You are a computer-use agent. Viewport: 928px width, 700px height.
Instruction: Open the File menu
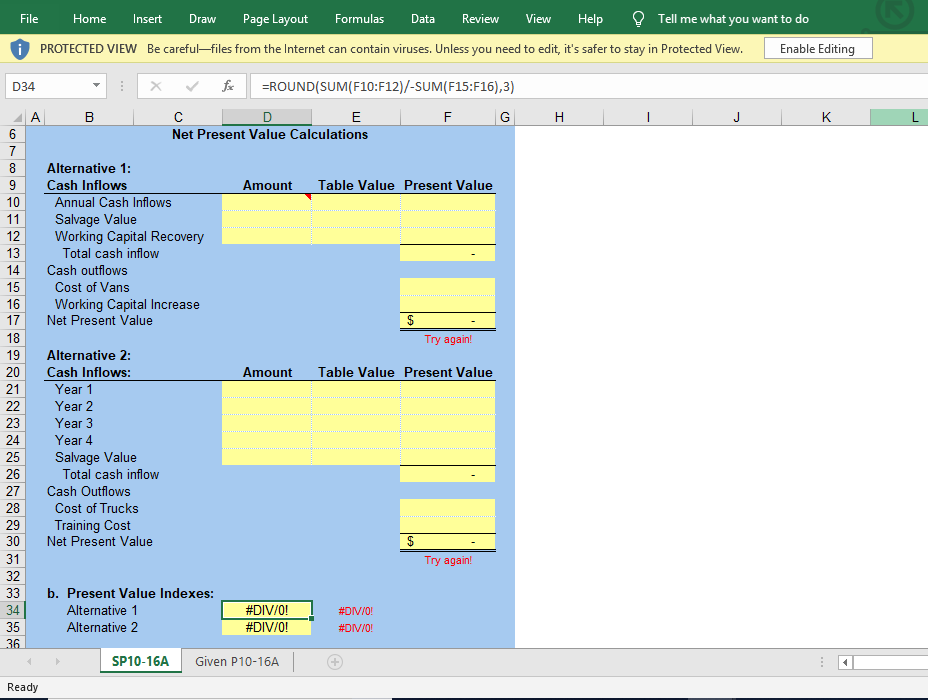click(29, 19)
